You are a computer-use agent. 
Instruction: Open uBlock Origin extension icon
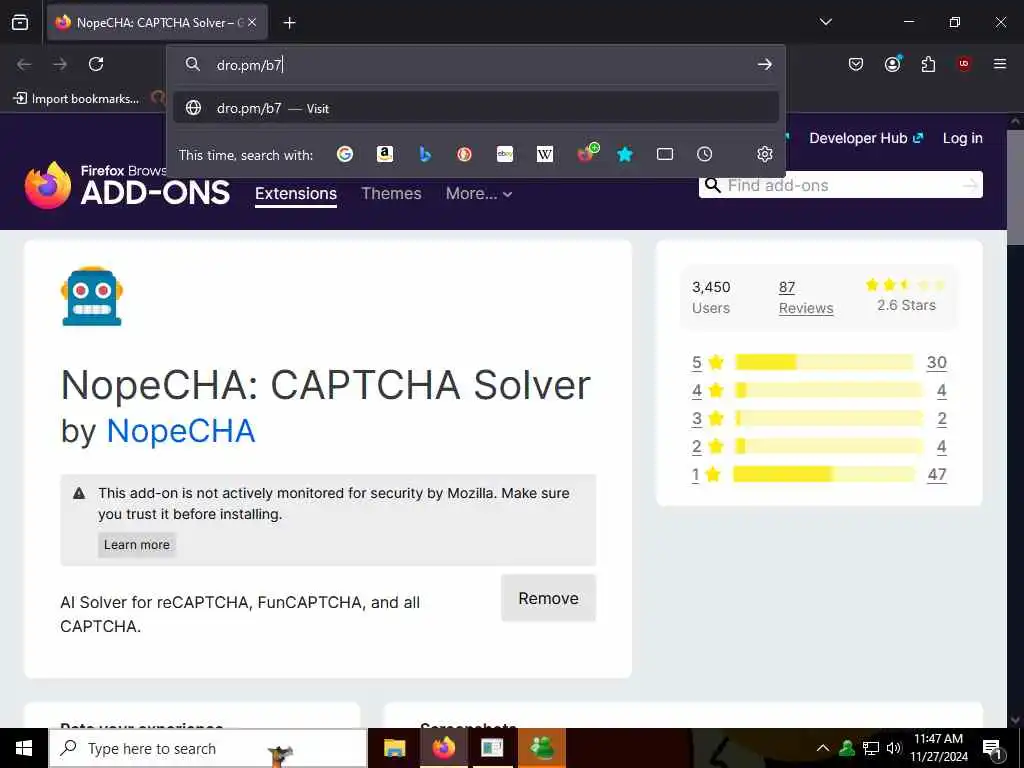point(964,64)
